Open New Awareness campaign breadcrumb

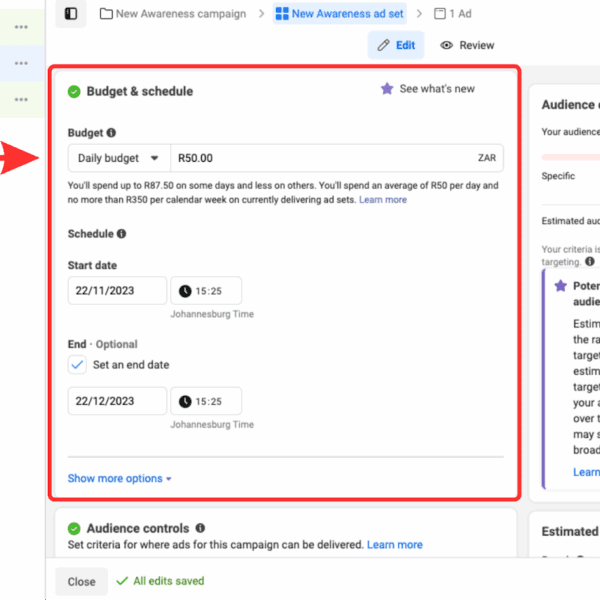click(x=172, y=14)
